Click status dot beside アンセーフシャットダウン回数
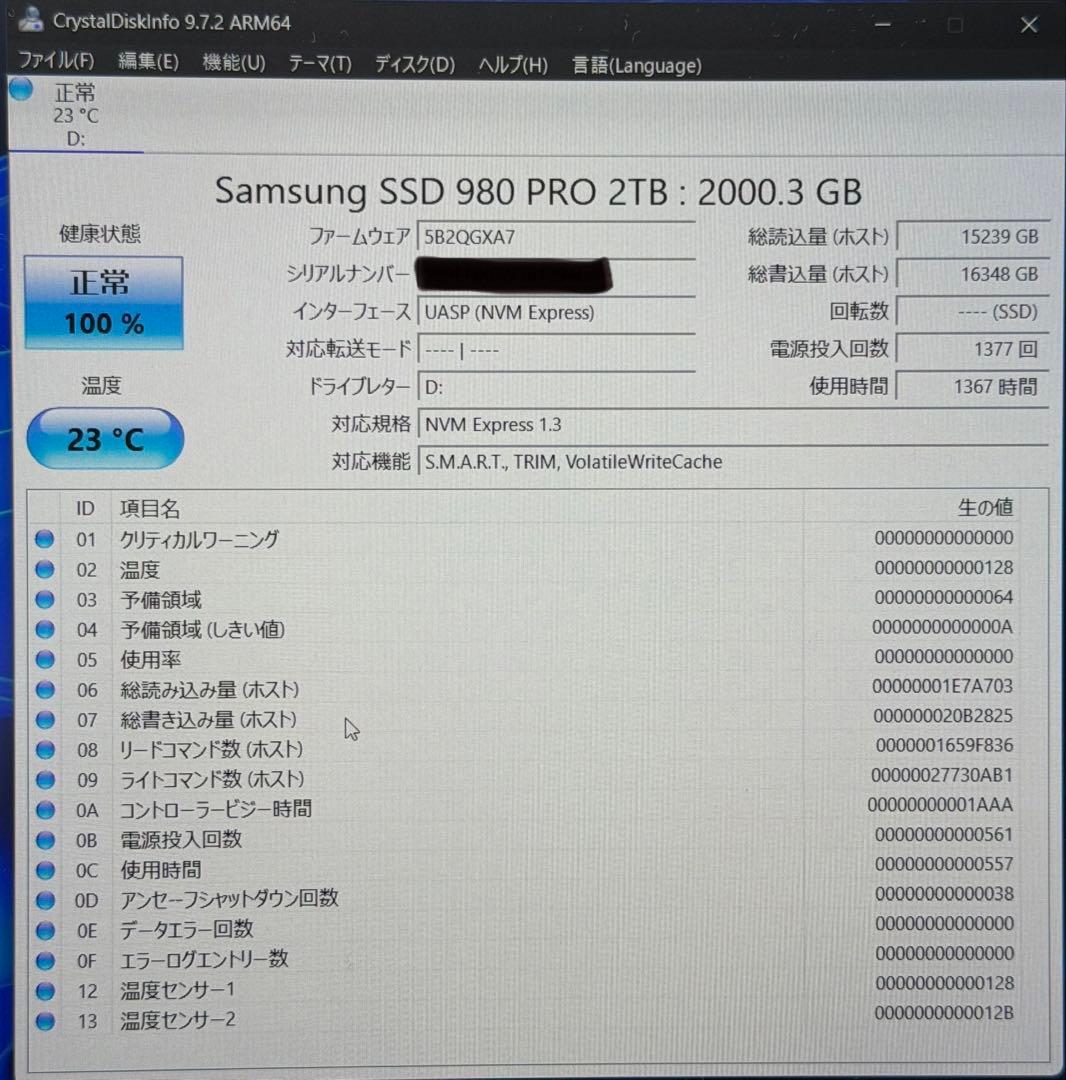Screen dimensions: 1066x1080 pos(44,899)
